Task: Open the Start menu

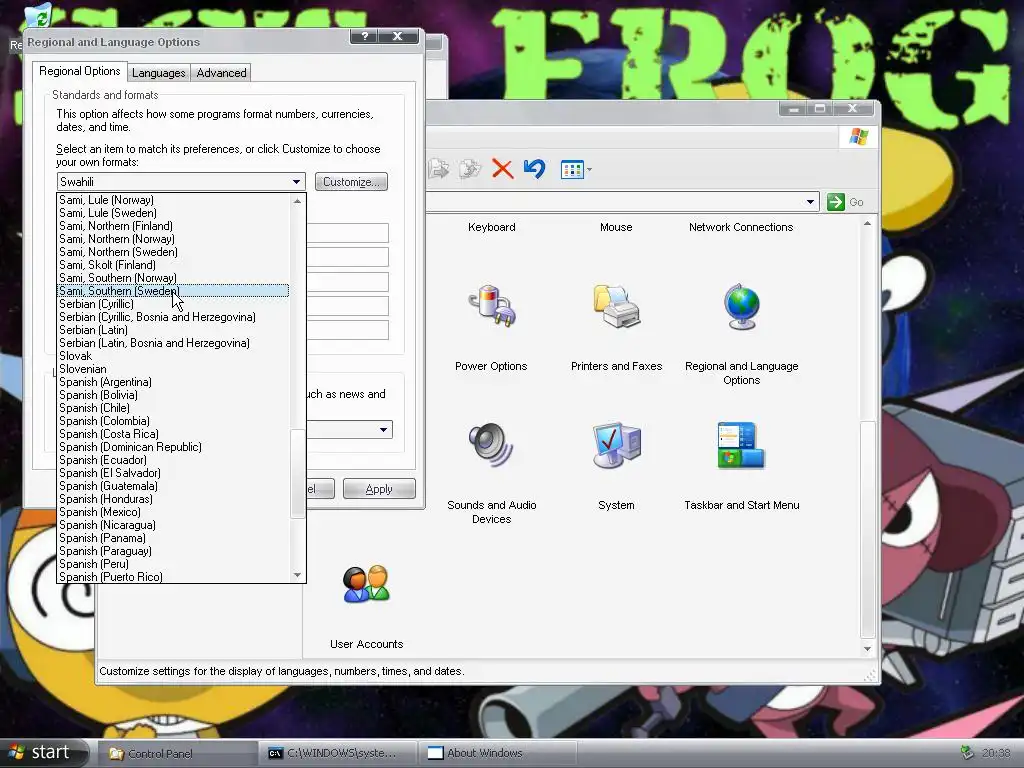Action: (x=44, y=752)
